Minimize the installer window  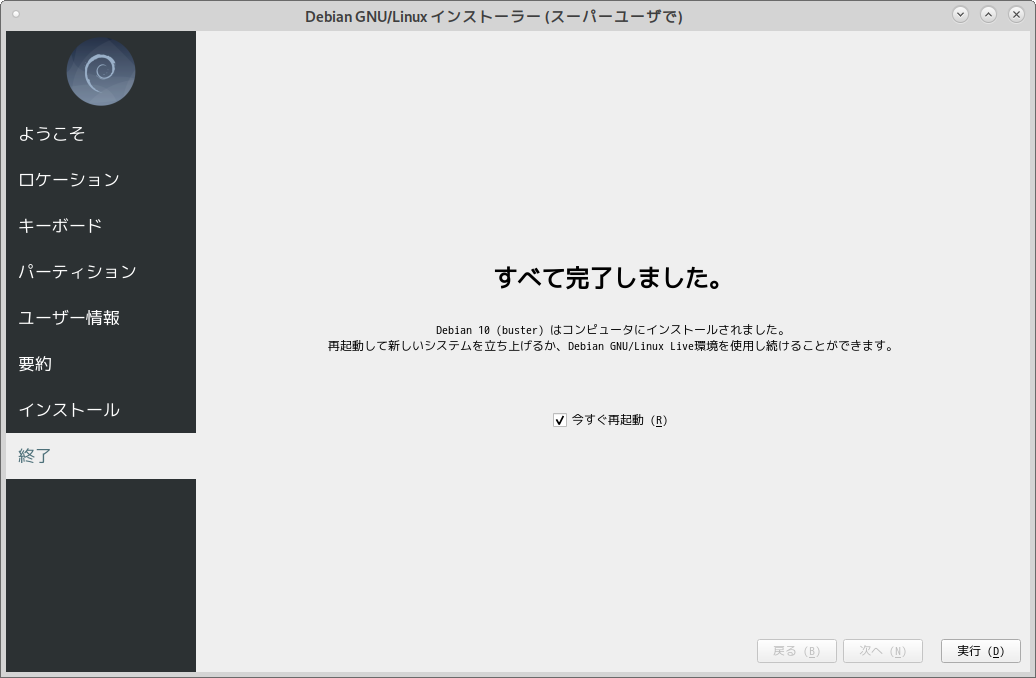[961, 14]
